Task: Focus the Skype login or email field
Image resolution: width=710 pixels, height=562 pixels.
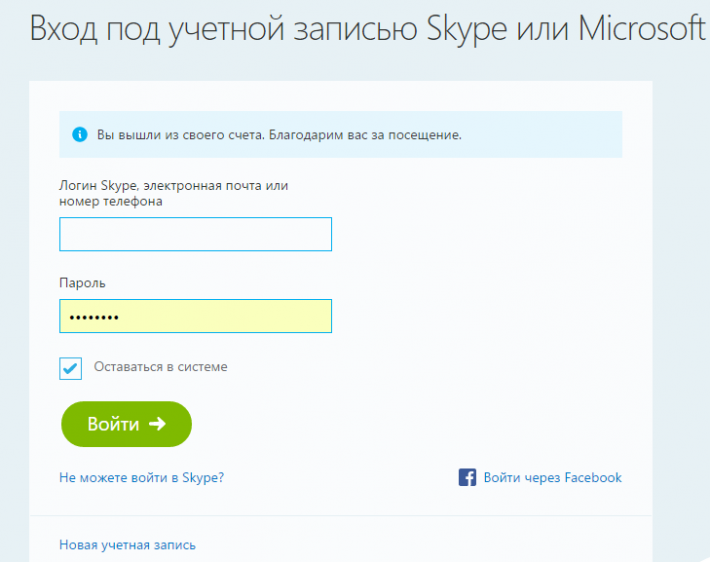Action: 196,234
